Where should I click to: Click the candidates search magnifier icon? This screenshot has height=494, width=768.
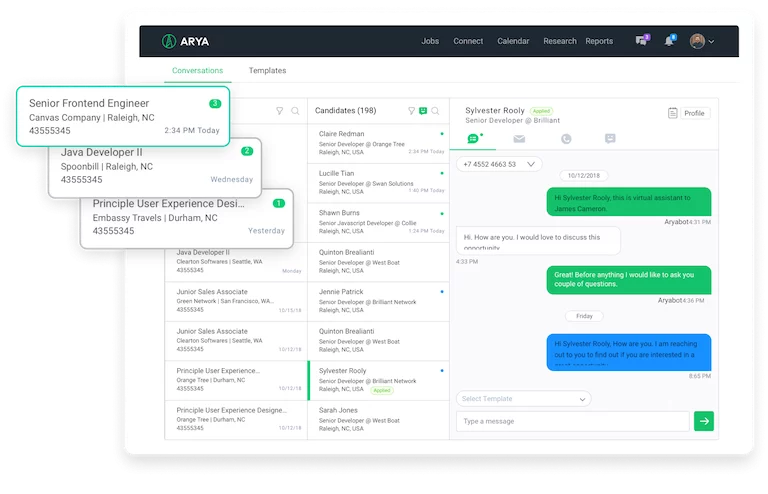pos(435,111)
